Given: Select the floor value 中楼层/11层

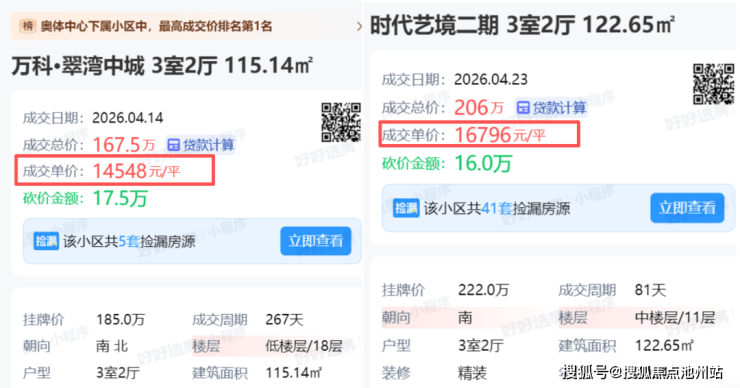Looking at the screenshot, I should point(675,317).
